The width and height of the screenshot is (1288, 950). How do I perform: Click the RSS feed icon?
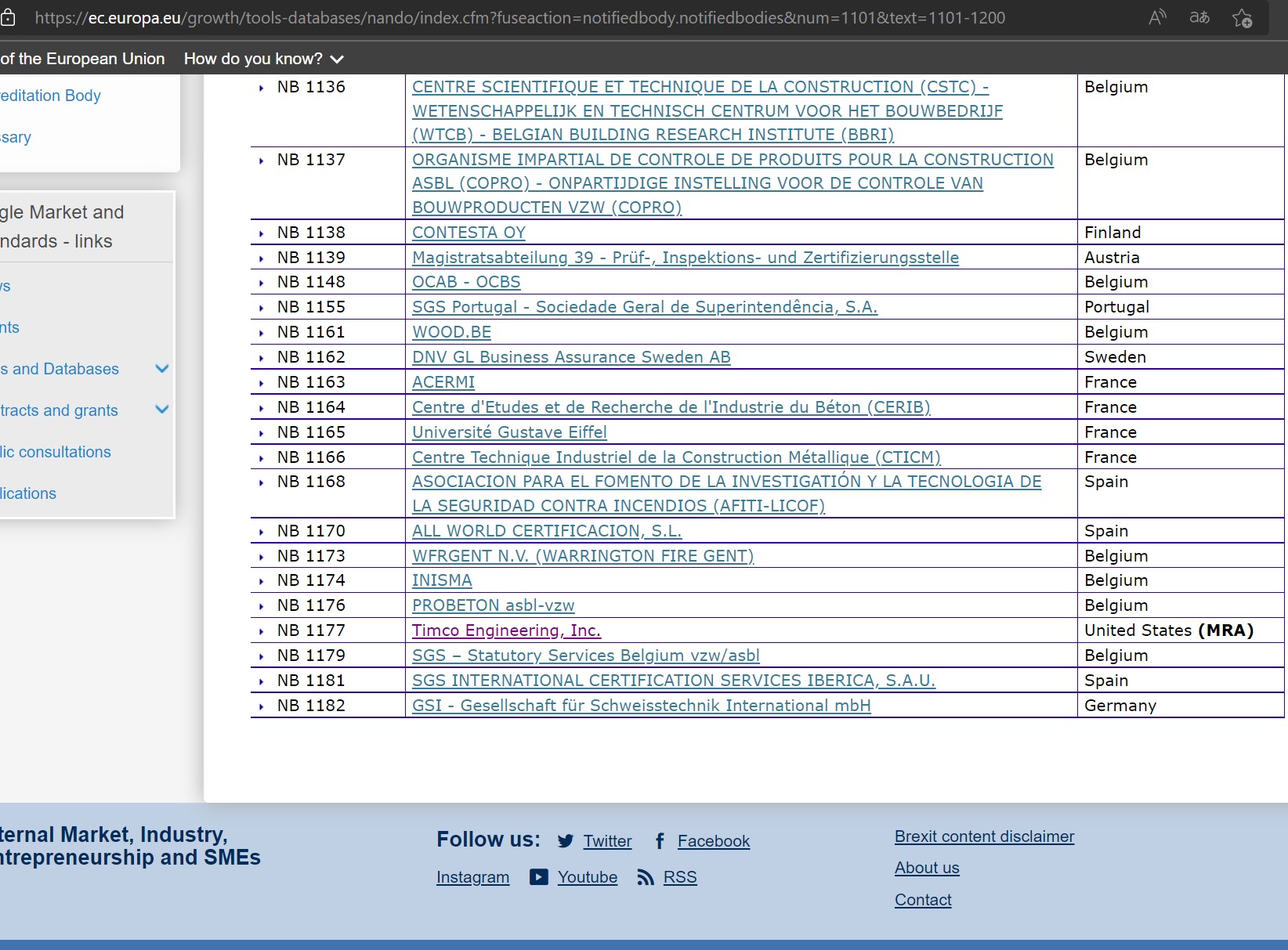click(646, 877)
